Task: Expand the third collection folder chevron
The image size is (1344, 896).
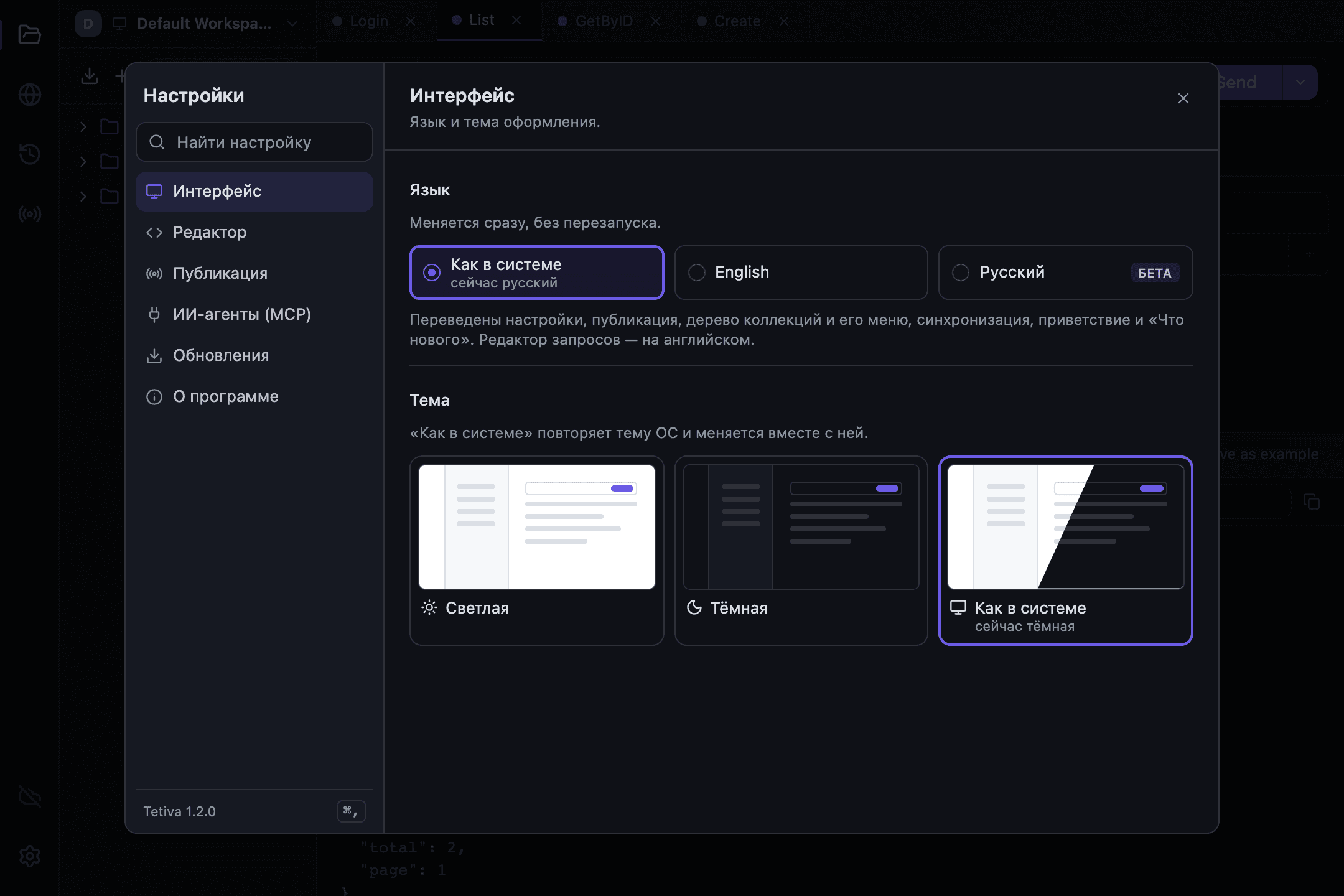Action: (x=83, y=197)
